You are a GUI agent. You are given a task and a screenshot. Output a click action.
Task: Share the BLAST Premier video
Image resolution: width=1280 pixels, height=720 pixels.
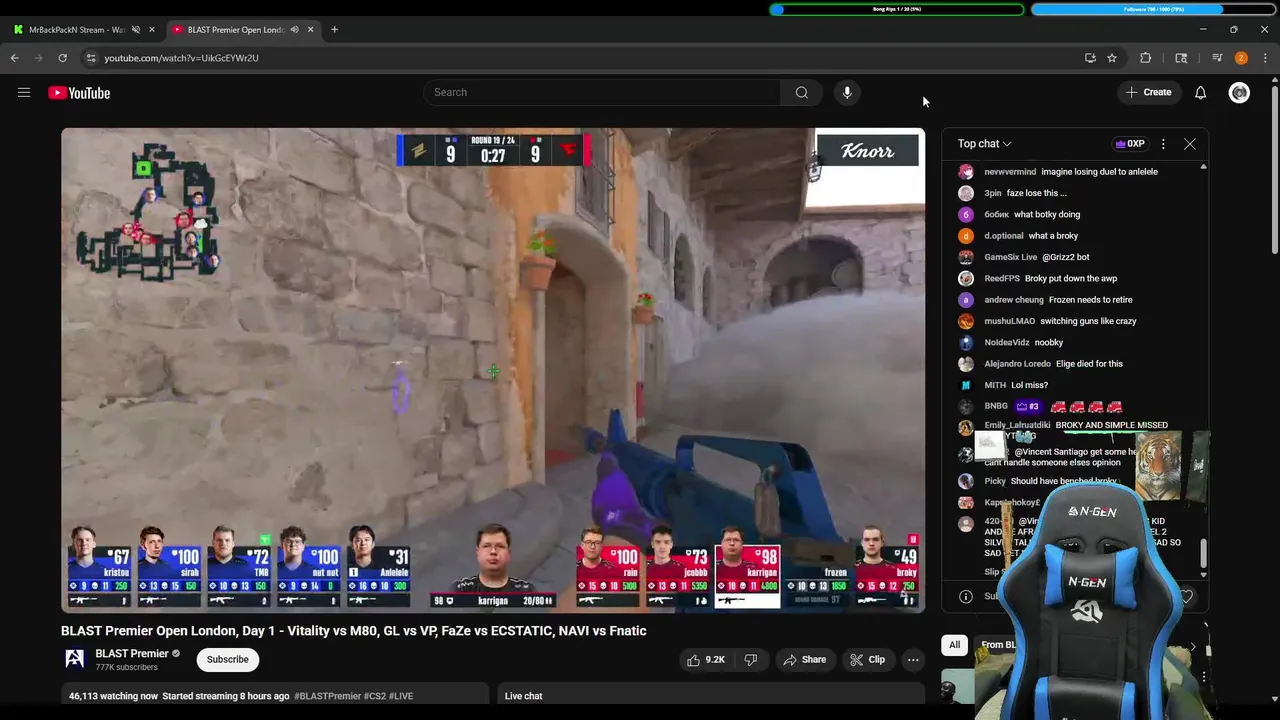[x=805, y=660]
